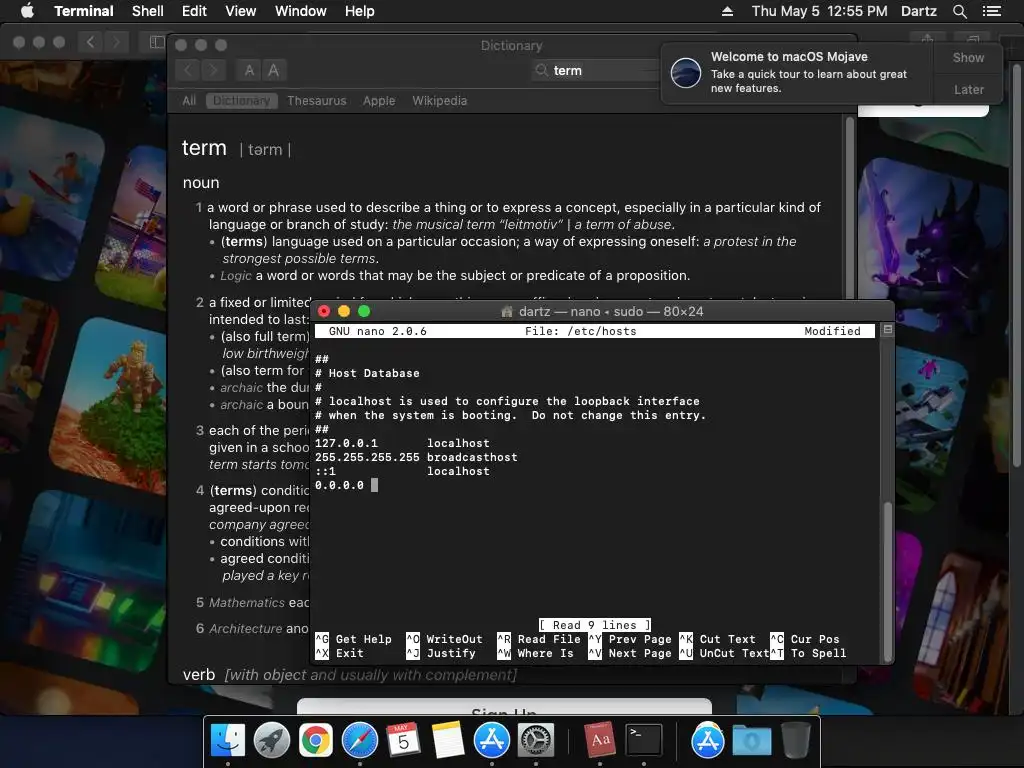Open the Window menu

click(300, 11)
